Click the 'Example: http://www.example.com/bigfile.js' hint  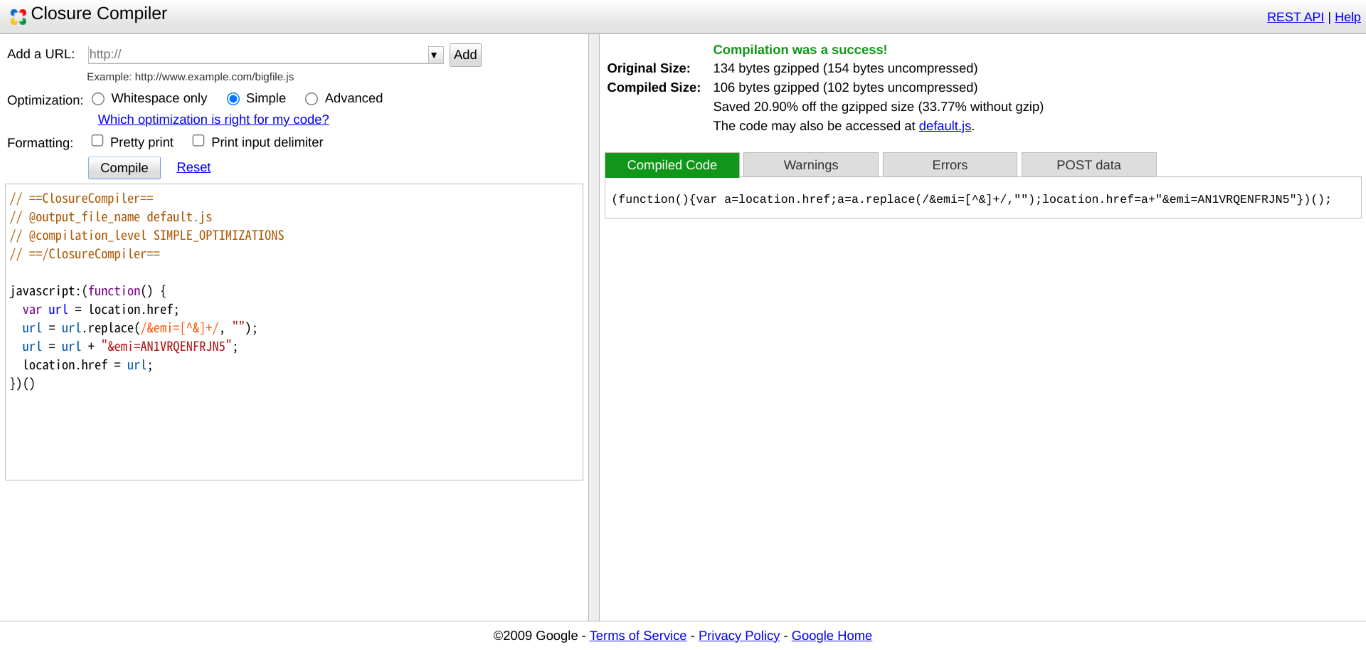190,77
